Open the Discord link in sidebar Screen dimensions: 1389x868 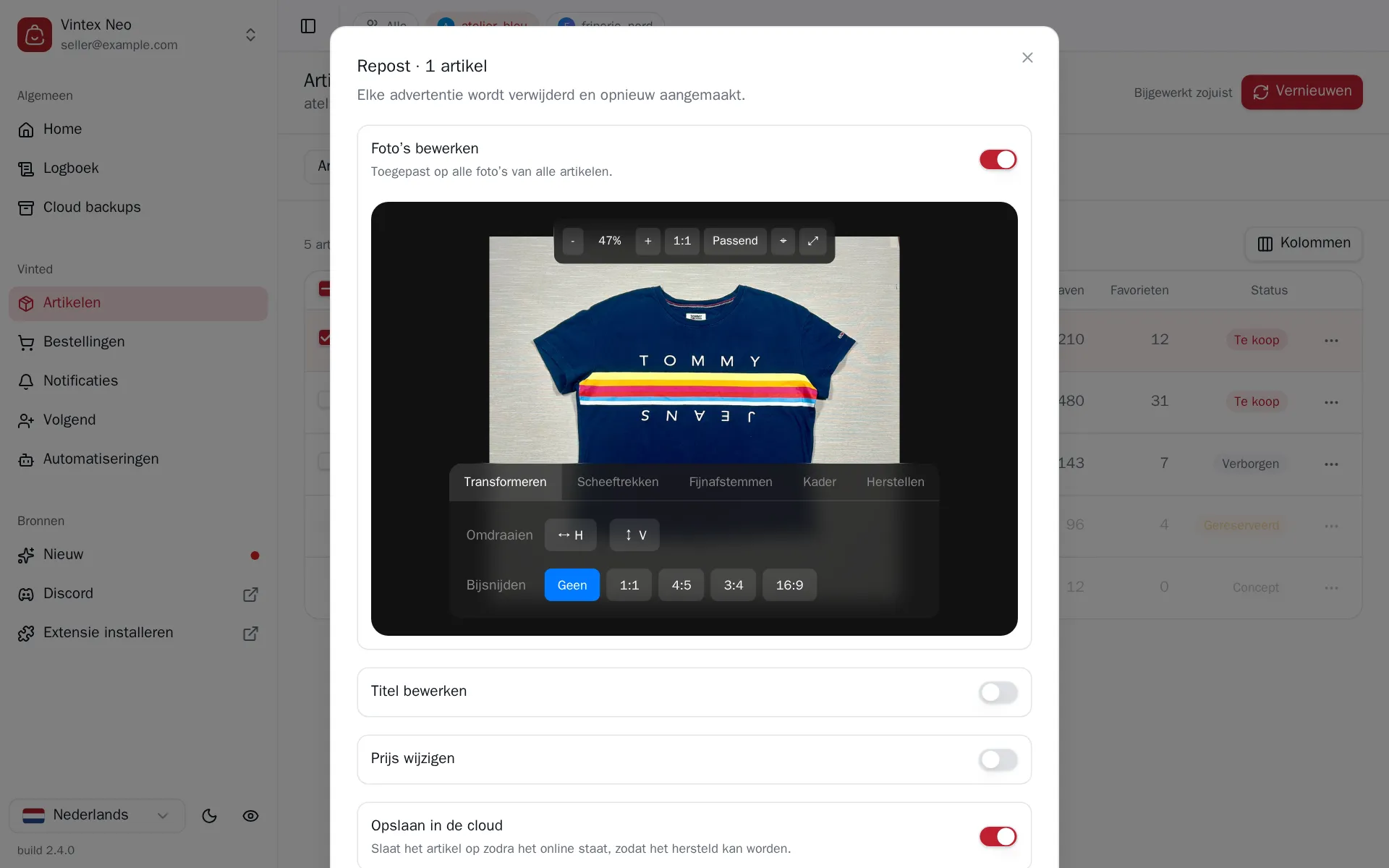138,594
